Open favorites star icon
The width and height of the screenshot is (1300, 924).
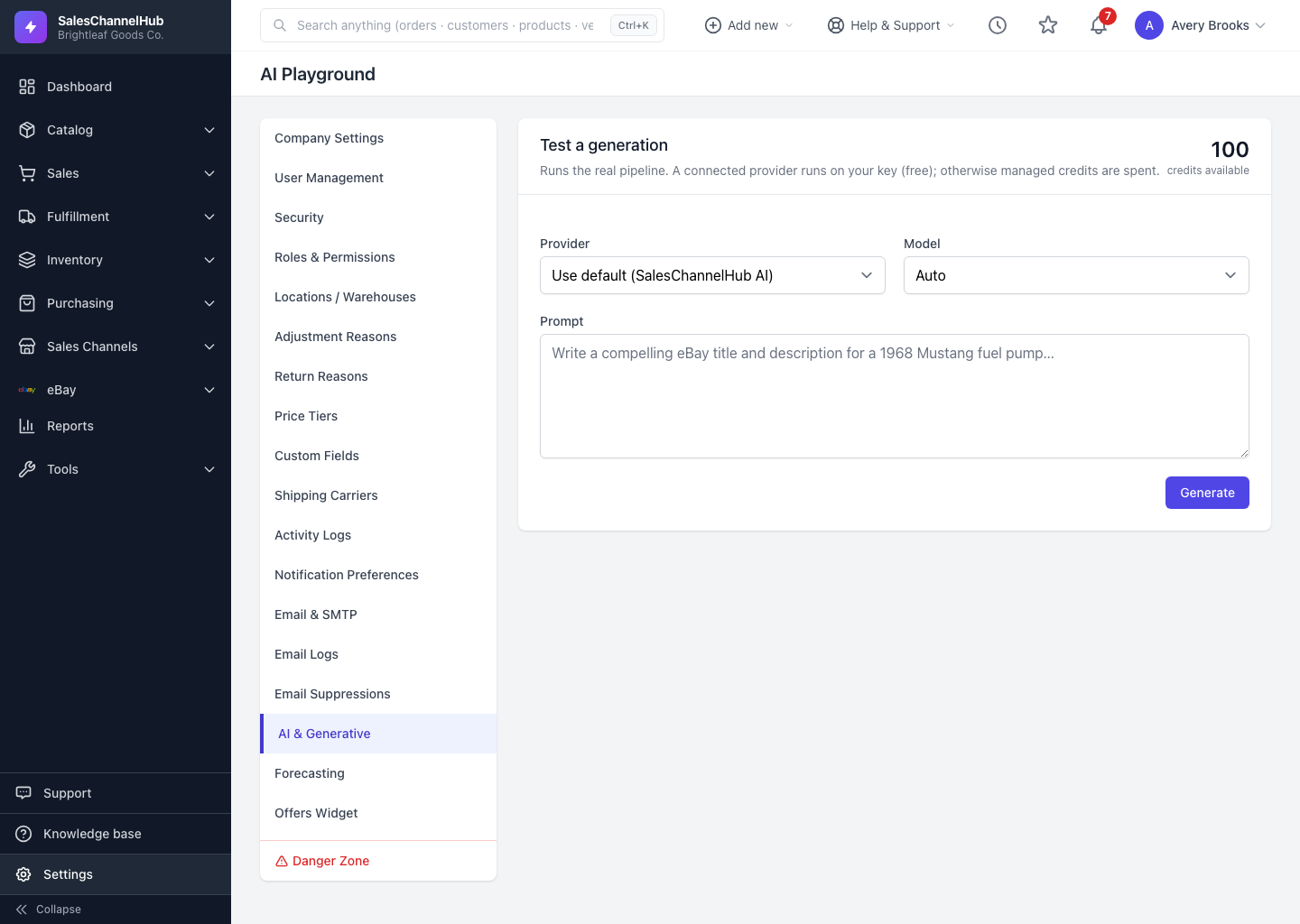pos(1048,25)
